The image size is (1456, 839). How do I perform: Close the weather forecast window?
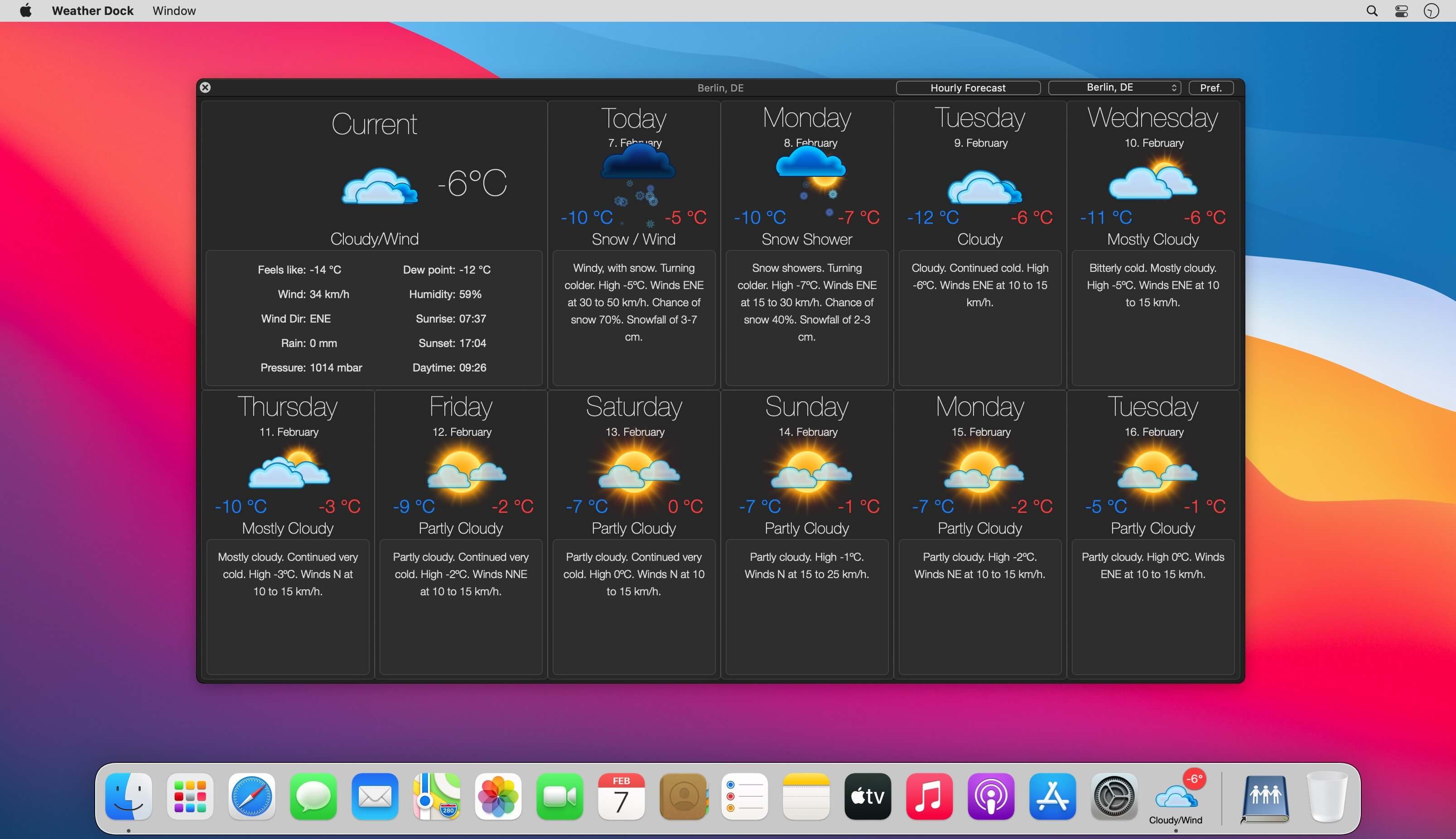pyautogui.click(x=205, y=87)
